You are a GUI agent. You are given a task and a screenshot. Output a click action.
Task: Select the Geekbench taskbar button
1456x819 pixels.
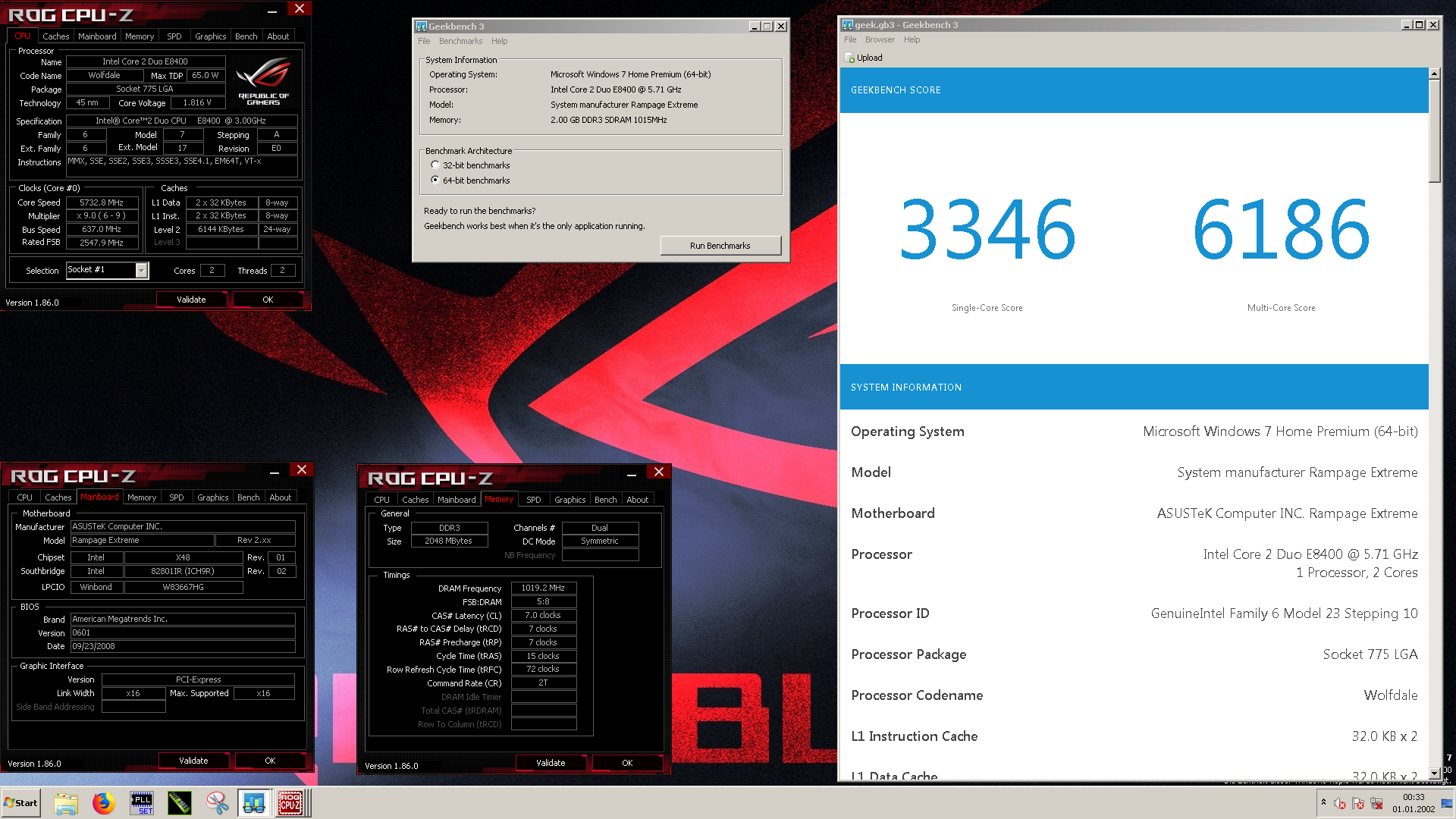254,803
